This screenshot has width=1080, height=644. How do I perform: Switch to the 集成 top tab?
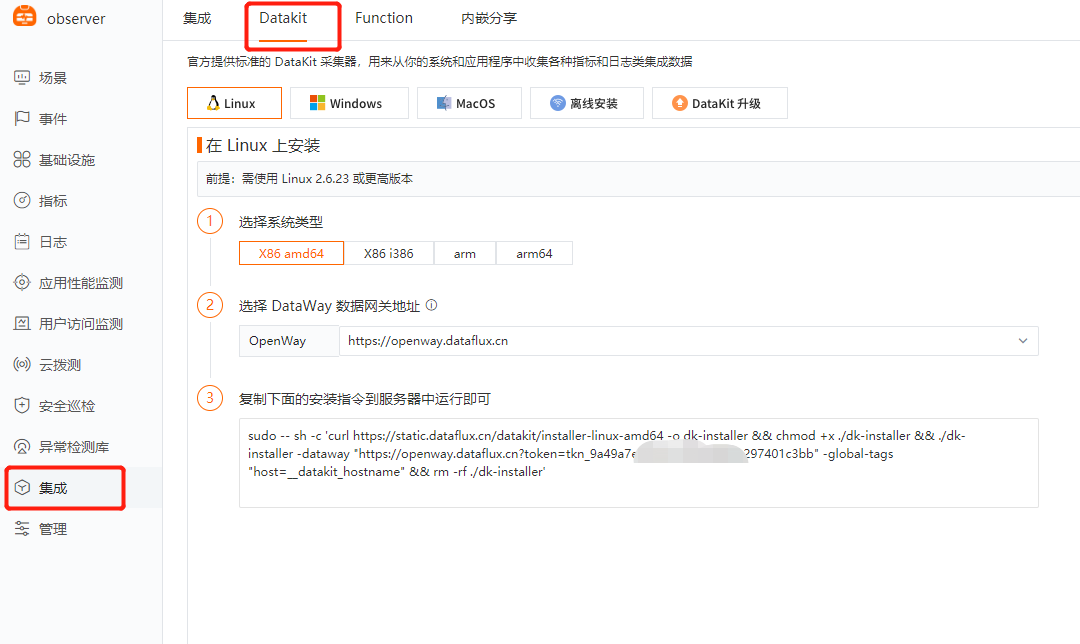[197, 19]
